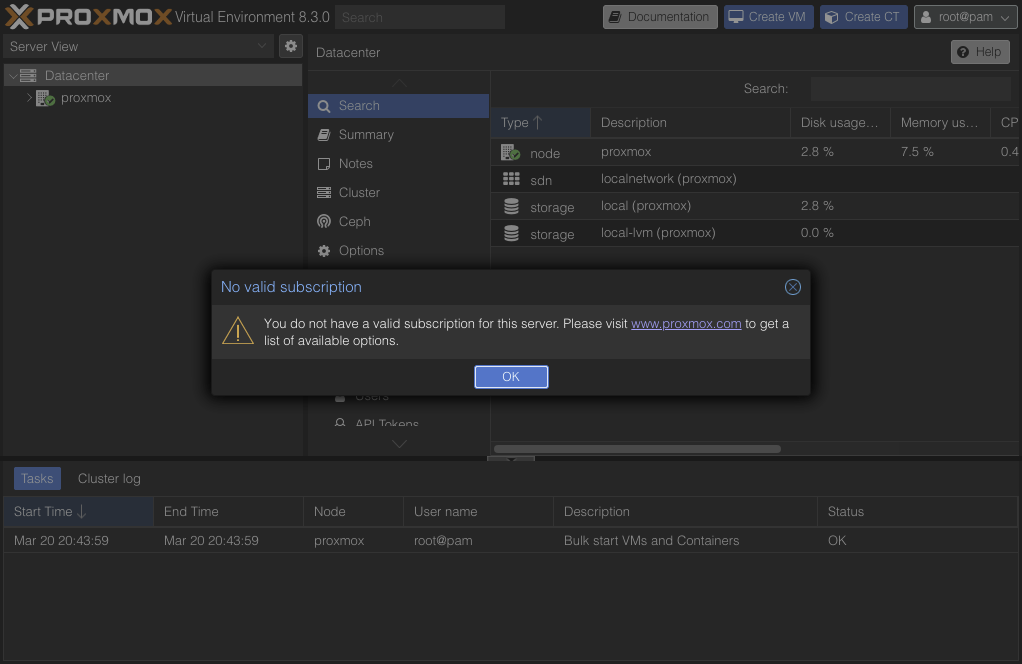Expand the proxmox node tree arrow
This screenshot has height=664, width=1022.
(29, 98)
